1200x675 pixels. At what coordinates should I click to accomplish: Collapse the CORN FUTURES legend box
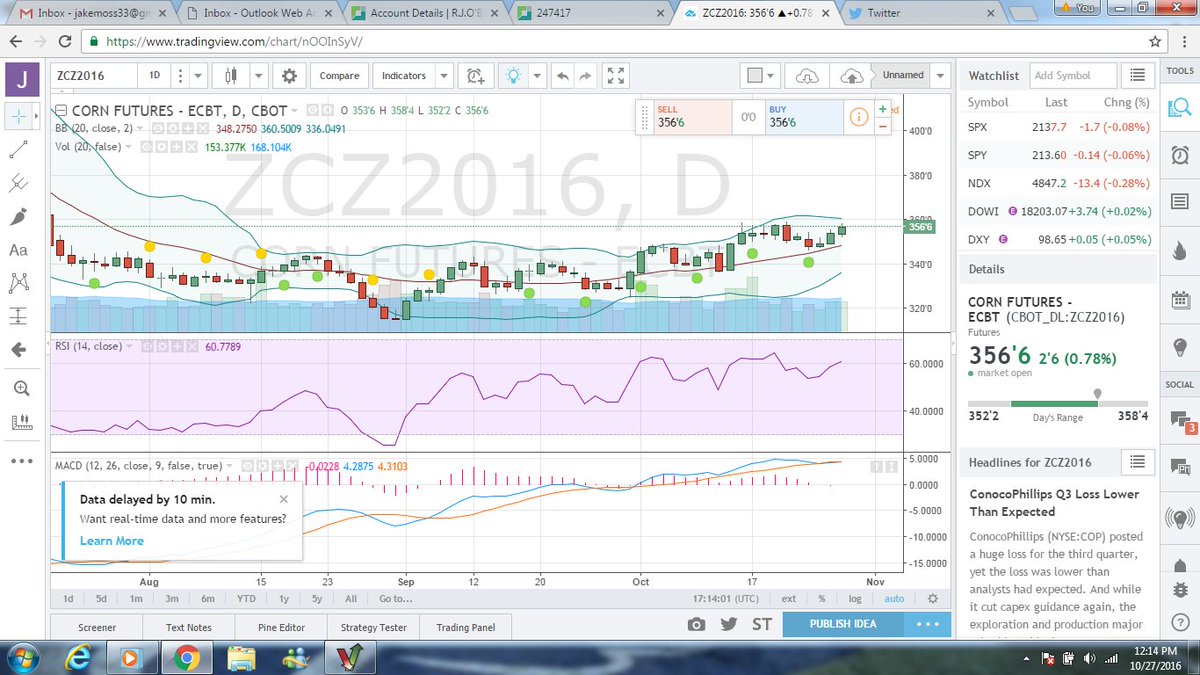tap(63, 111)
